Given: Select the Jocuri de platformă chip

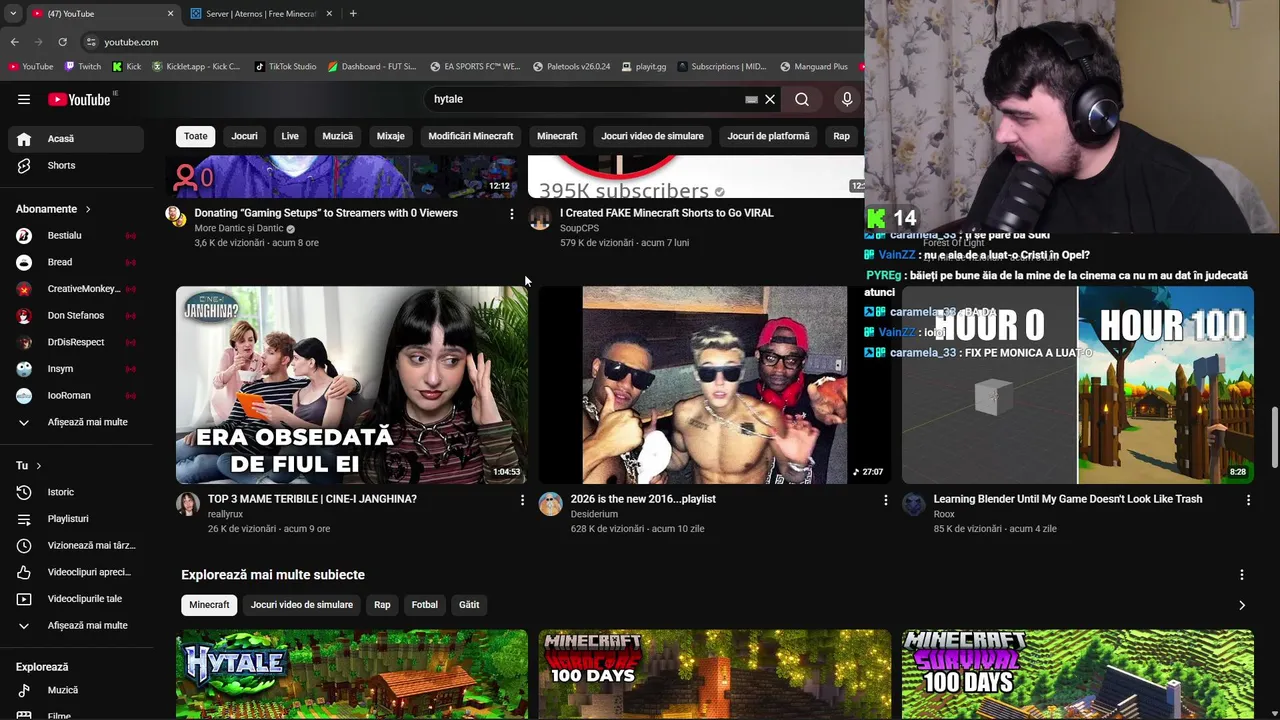Looking at the screenshot, I should point(768,136).
